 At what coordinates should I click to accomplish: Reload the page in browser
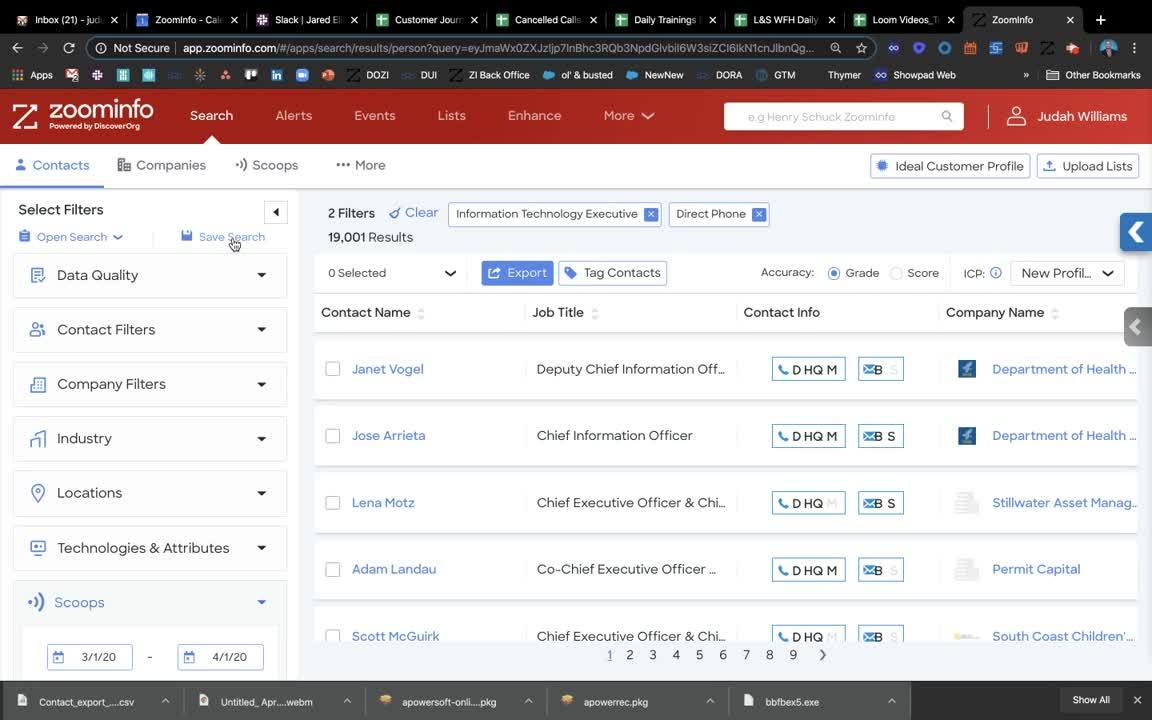point(69,48)
